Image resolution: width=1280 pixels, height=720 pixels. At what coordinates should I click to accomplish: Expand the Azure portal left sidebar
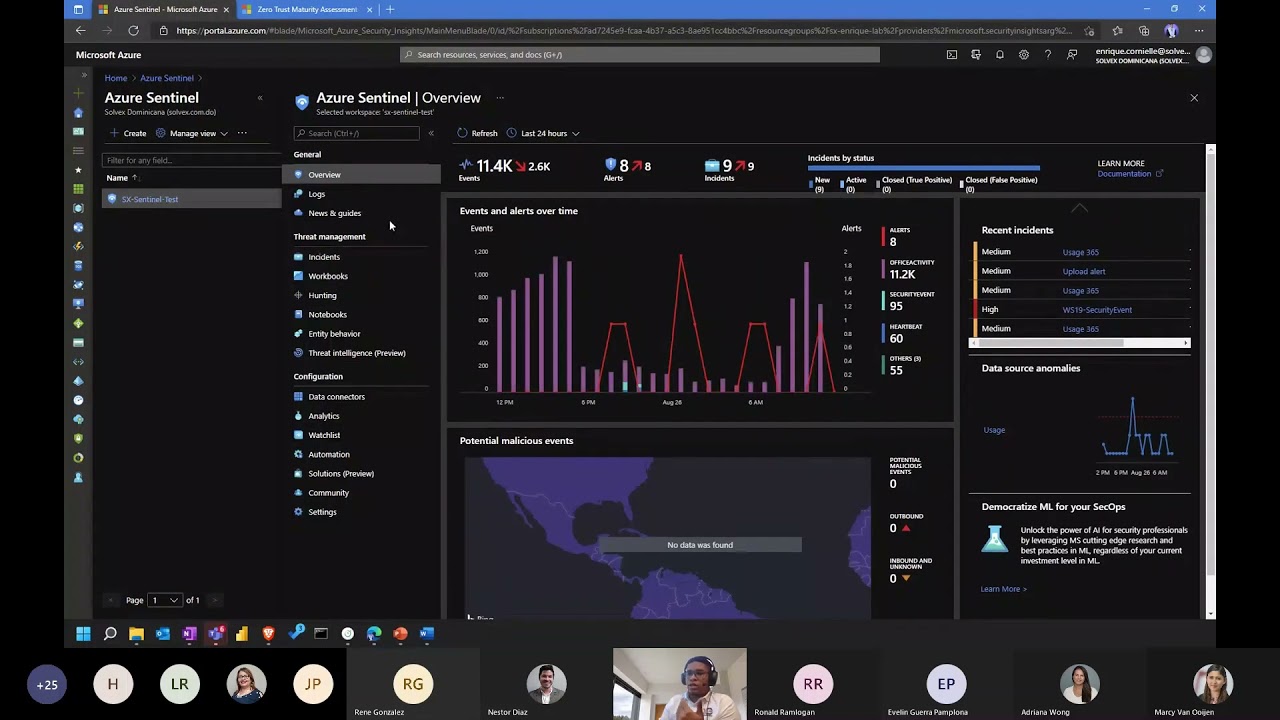(x=84, y=75)
